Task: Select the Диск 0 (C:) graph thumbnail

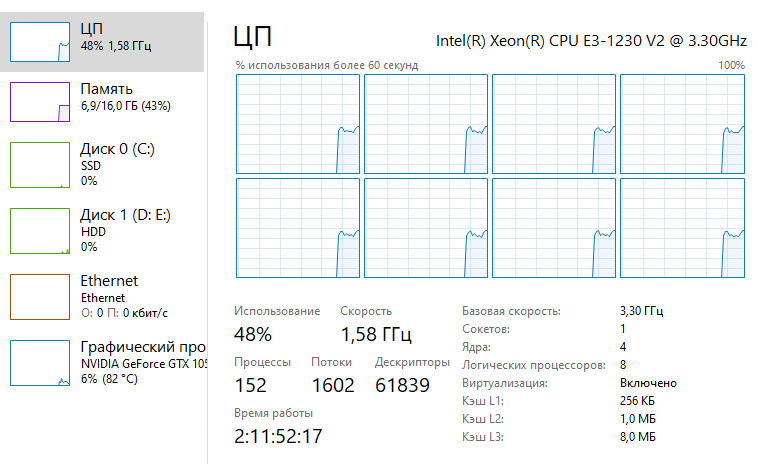Action: coord(40,165)
